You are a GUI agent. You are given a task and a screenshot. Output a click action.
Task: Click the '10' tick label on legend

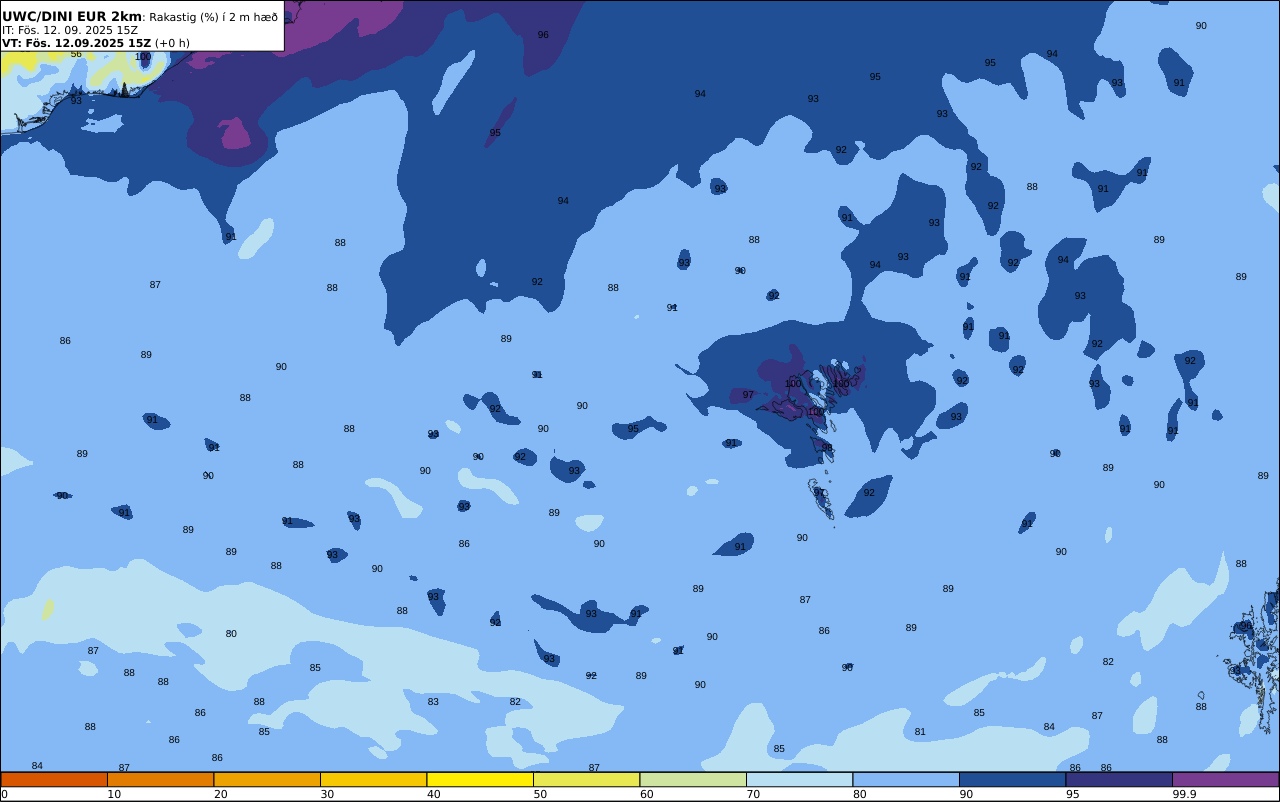[114, 794]
